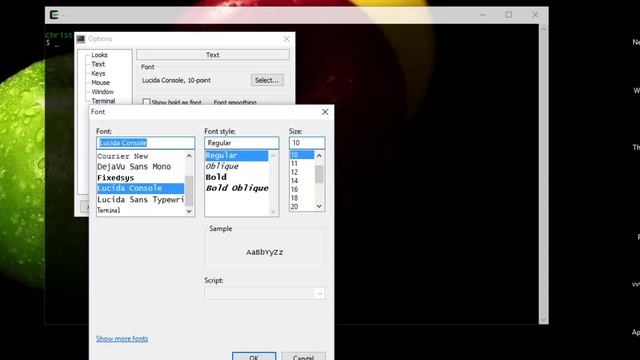
Task: Select Looks in Options tree
Action: (x=99, y=55)
